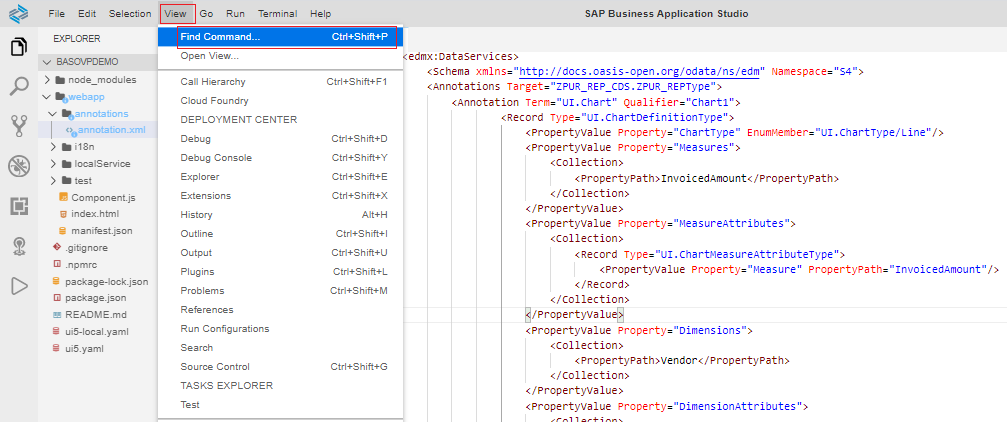The image size is (1007, 422).
Task: Expand the test folder chevron
Action: pyautogui.click(x=53, y=180)
